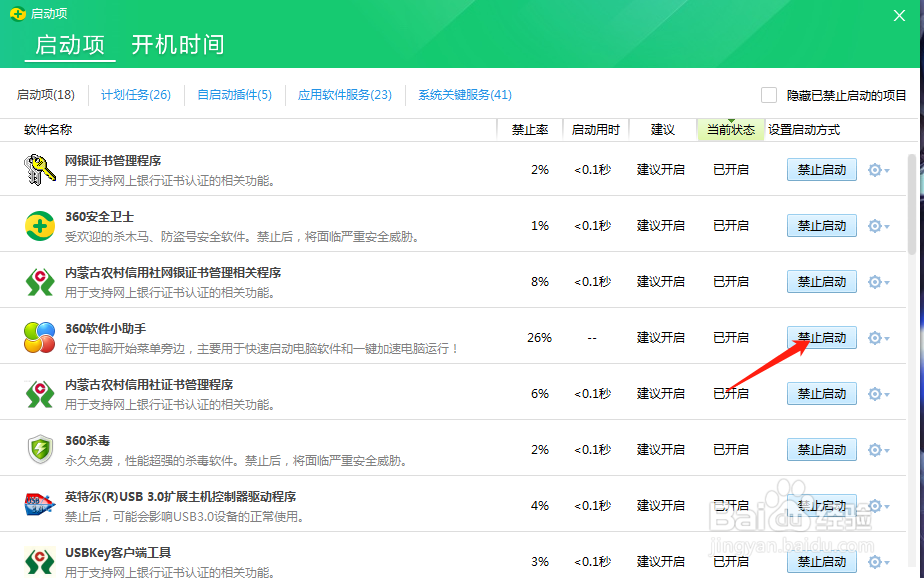Switch to the 开机时间 tab
This screenshot has height=578, width=924.
tap(178, 45)
